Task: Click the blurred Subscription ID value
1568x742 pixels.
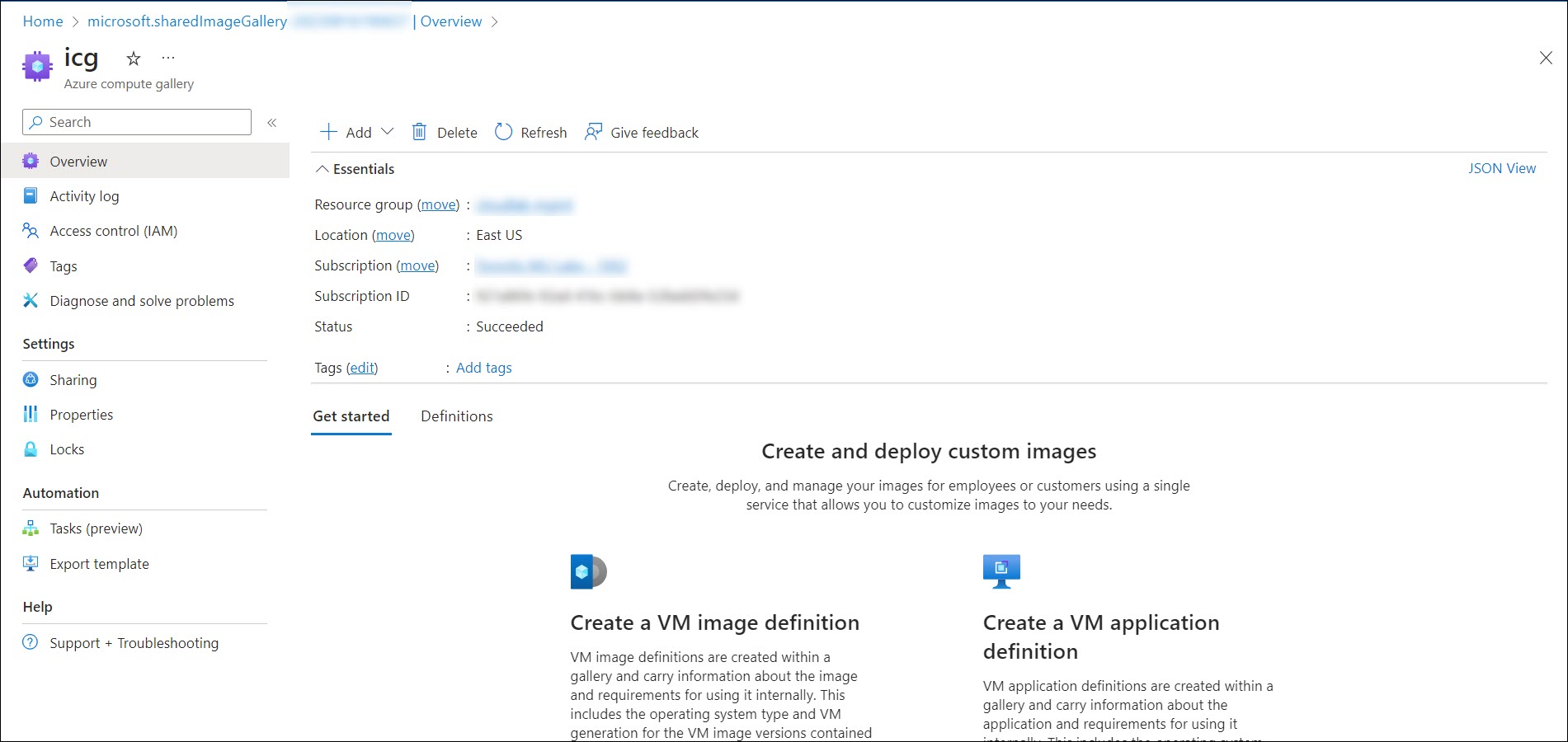Action: coord(608,296)
